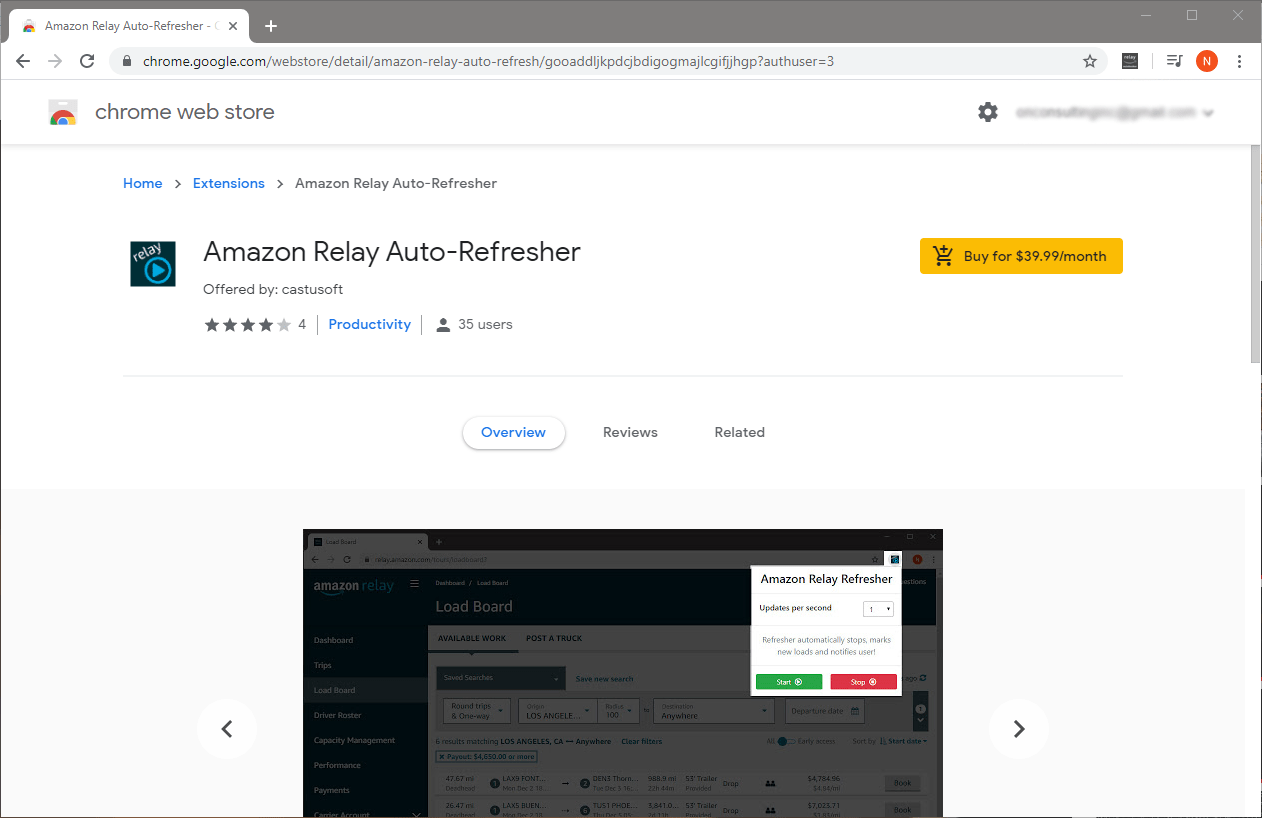Viewport: 1262px width, 818px height.
Task: Click the refresh results icon on the Load Board
Action: point(922,677)
